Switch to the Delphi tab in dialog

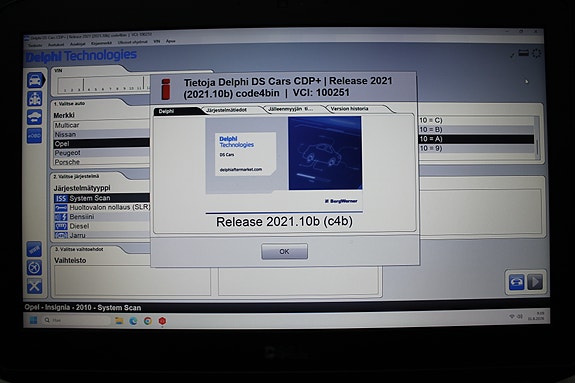point(177,111)
